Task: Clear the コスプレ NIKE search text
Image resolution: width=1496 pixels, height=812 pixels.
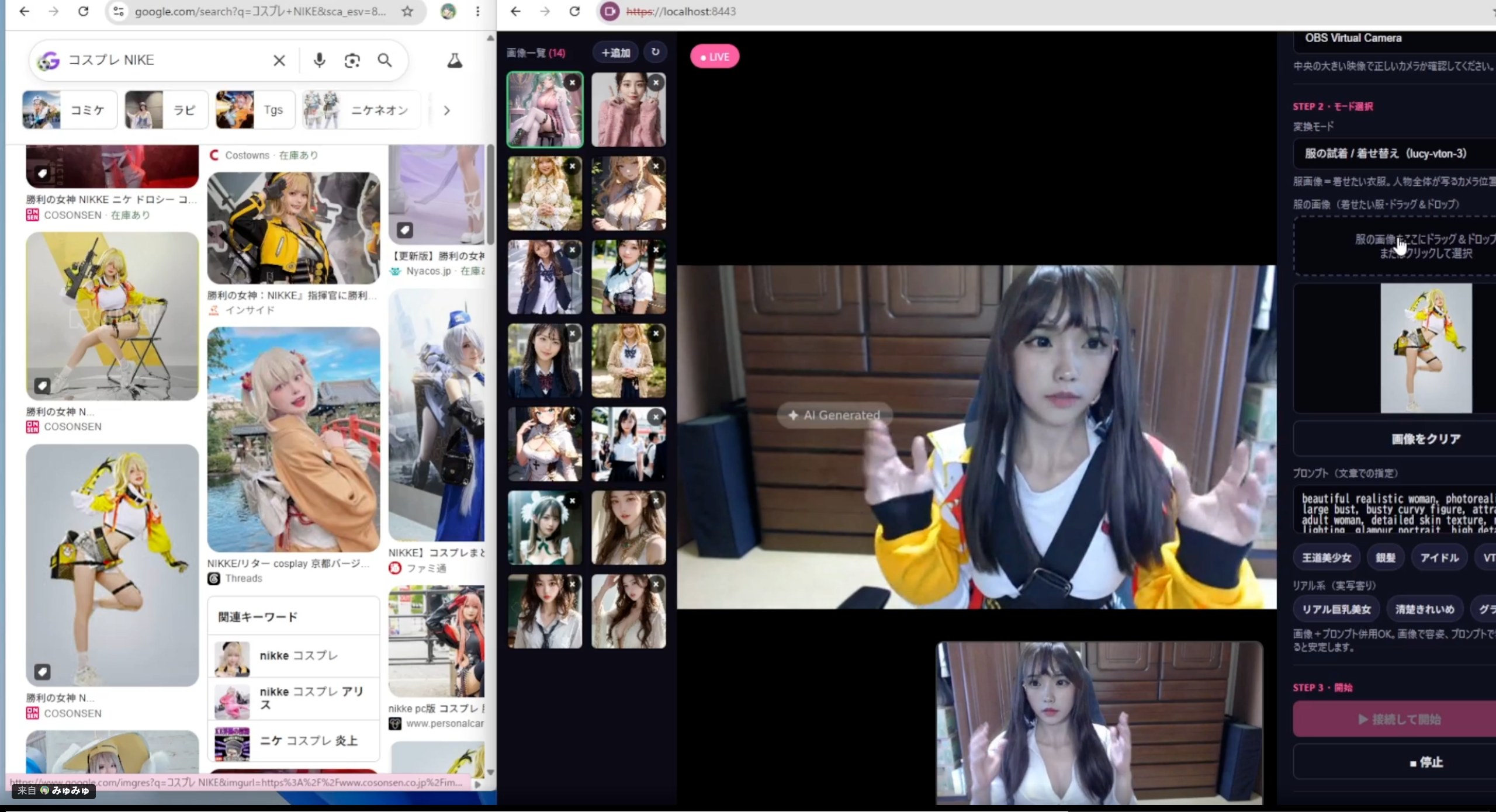Action: (279, 60)
